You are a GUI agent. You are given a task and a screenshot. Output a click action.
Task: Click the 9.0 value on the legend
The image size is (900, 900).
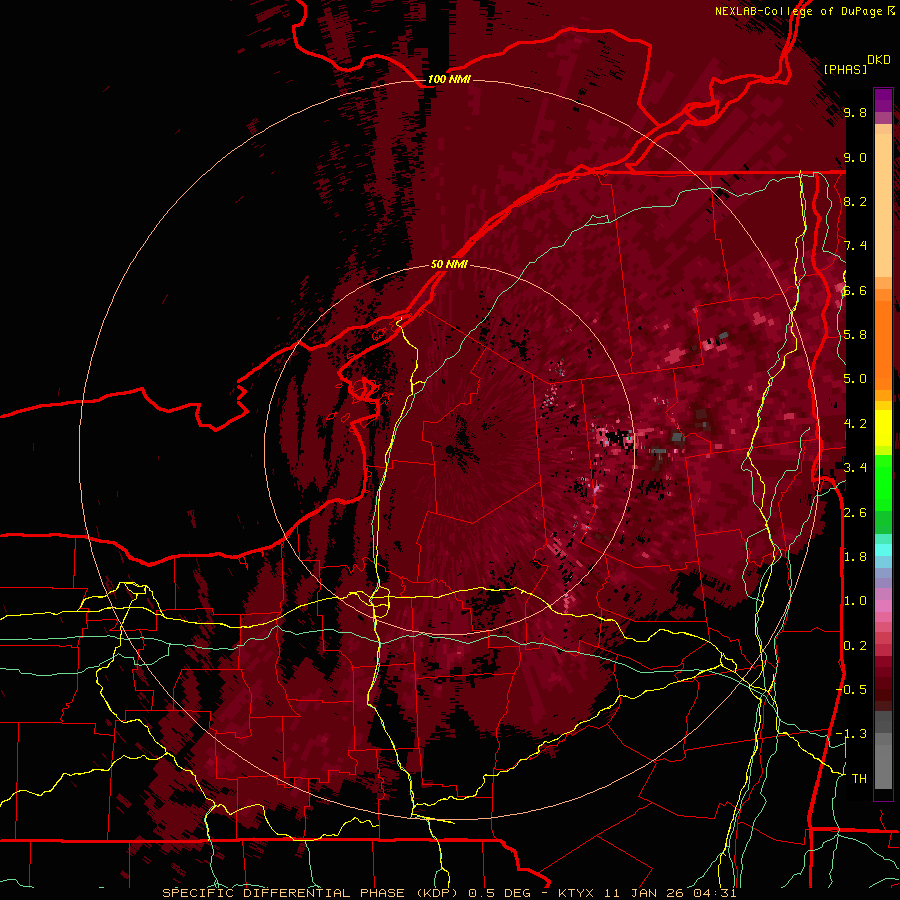click(x=855, y=157)
